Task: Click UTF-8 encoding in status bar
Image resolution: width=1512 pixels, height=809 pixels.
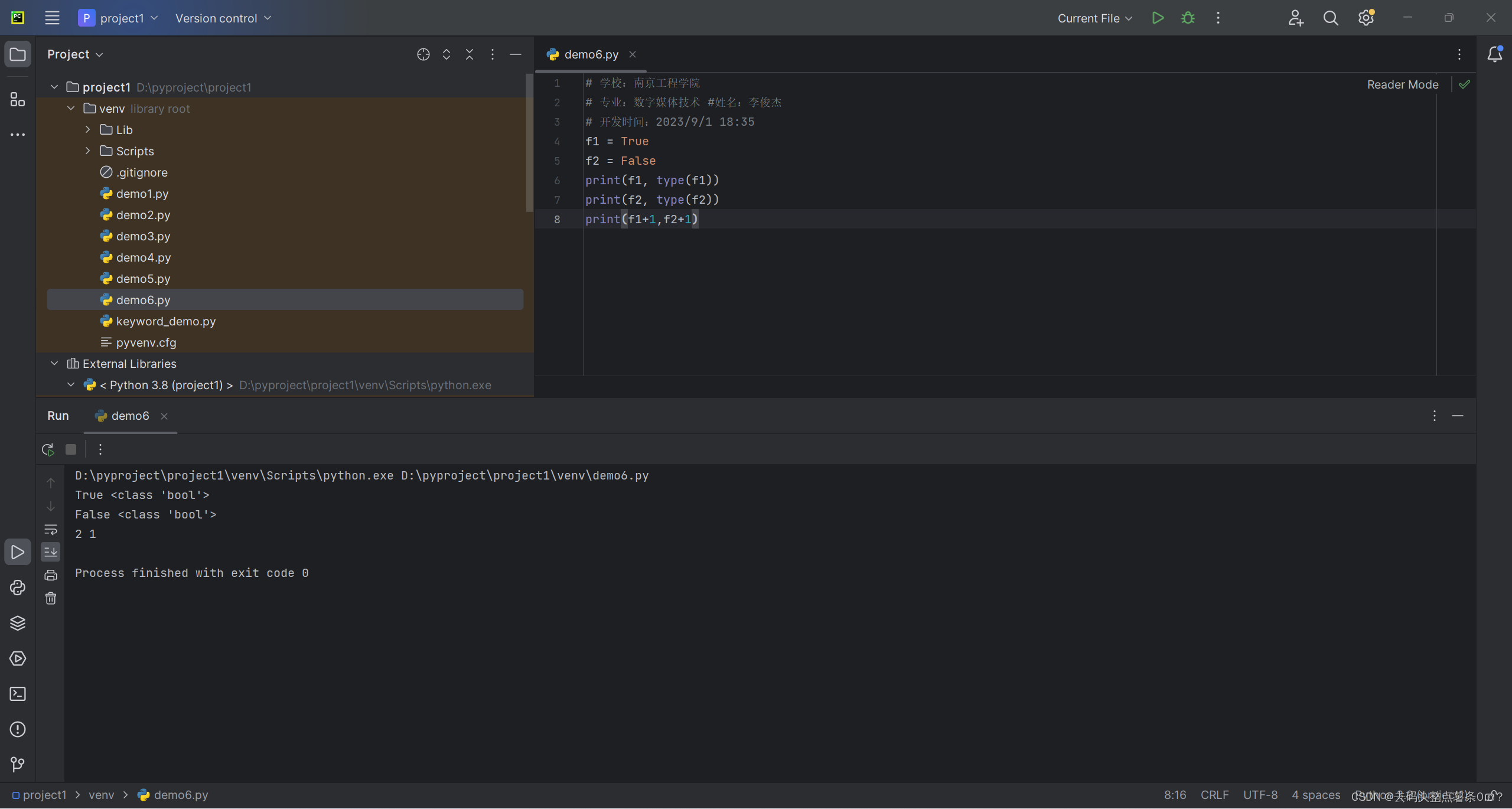Action: point(1260,795)
